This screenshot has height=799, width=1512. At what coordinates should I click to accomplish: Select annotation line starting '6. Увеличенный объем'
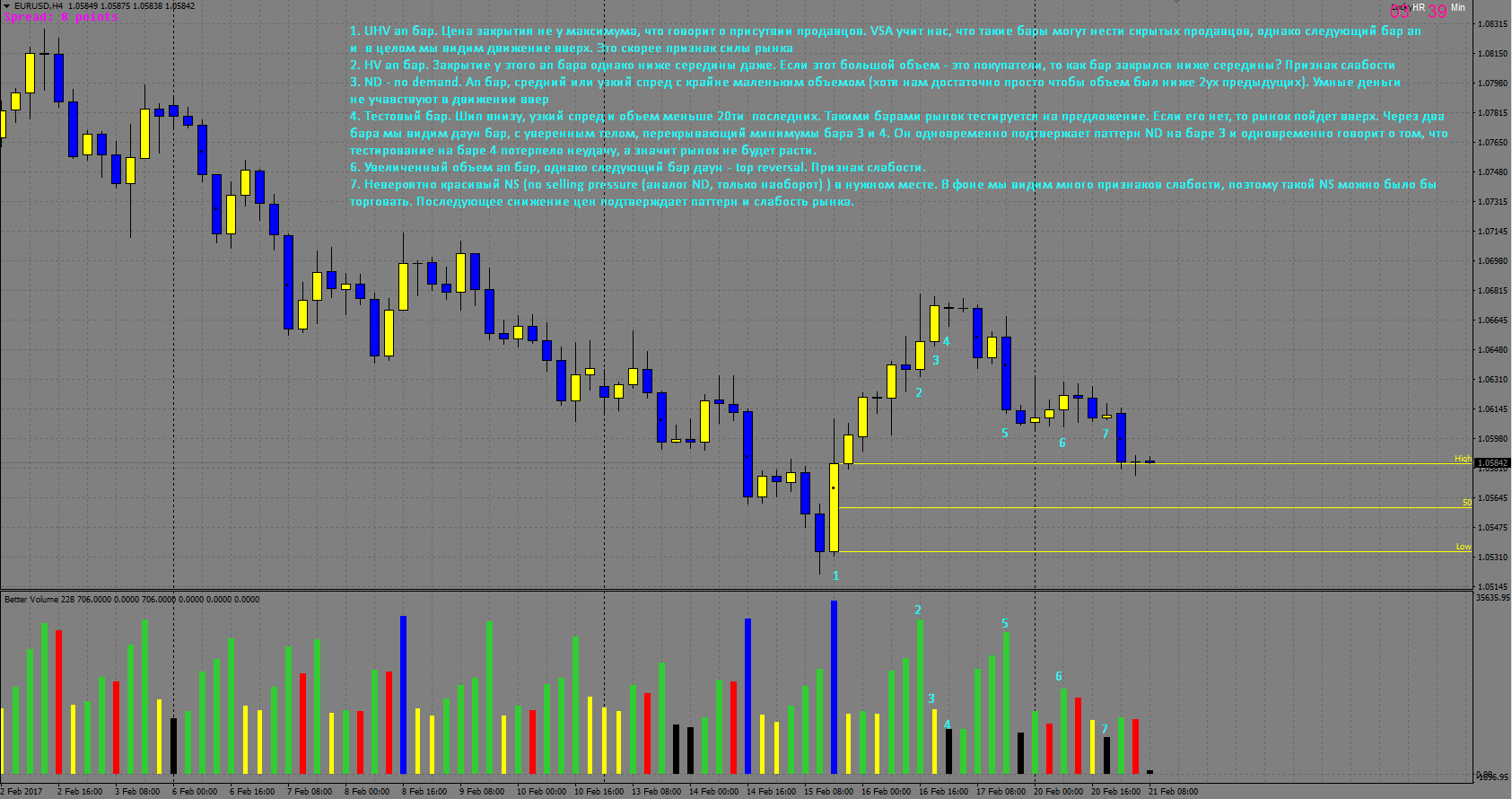(637, 167)
